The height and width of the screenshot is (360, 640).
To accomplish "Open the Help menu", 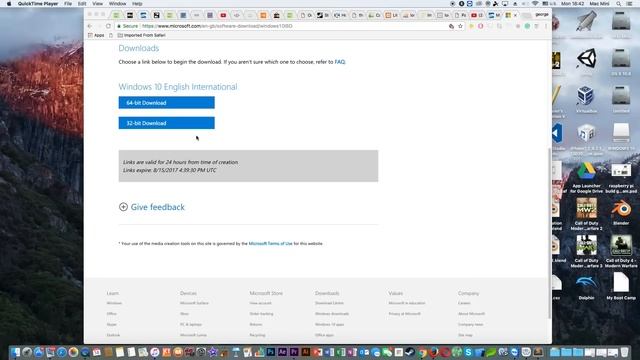I will (x=137, y=4).
